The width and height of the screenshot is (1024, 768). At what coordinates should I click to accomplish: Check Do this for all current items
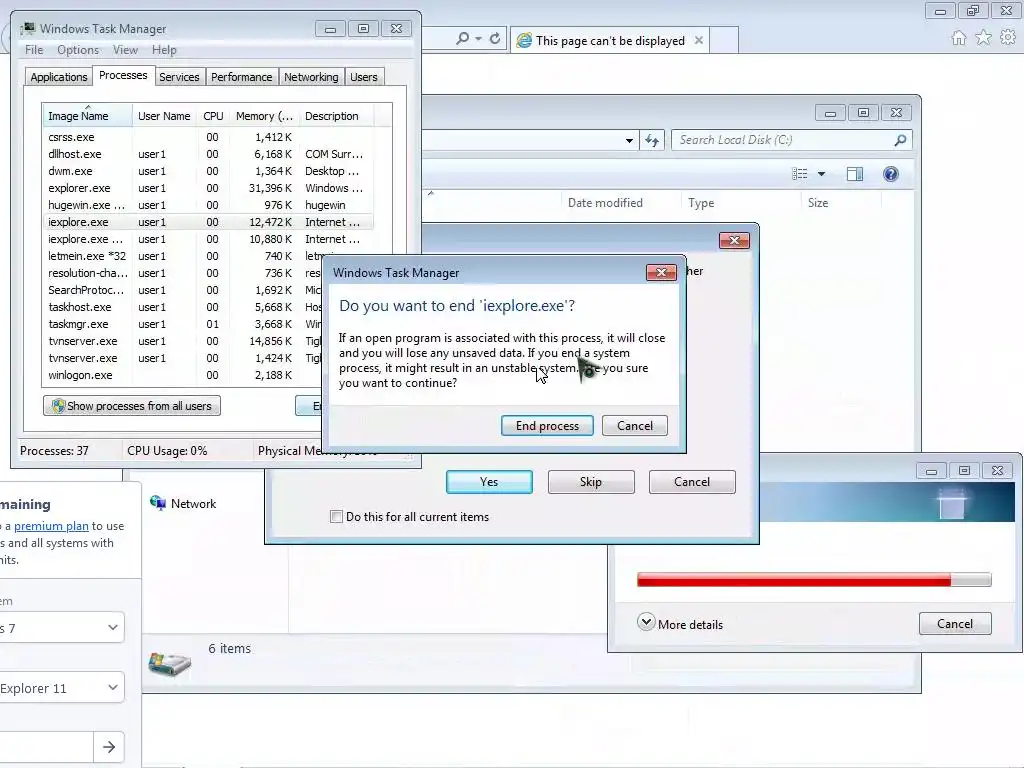(336, 517)
